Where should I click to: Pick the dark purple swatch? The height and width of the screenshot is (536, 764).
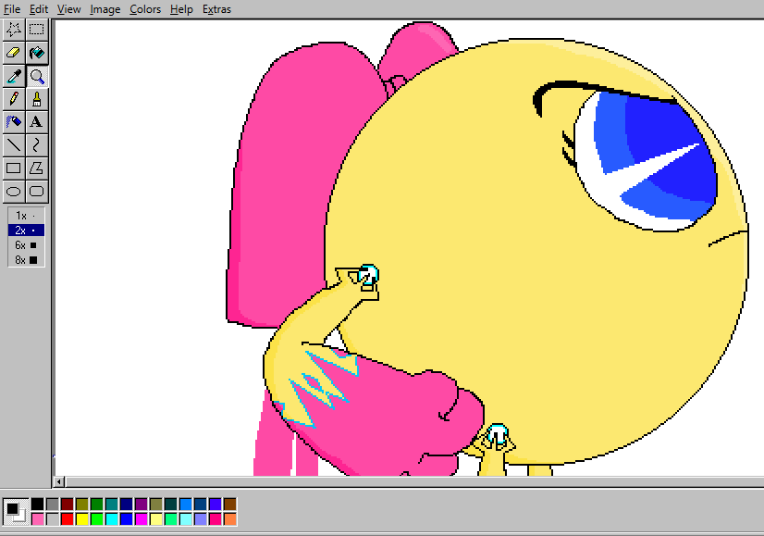pyautogui.click(x=141, y=504)
